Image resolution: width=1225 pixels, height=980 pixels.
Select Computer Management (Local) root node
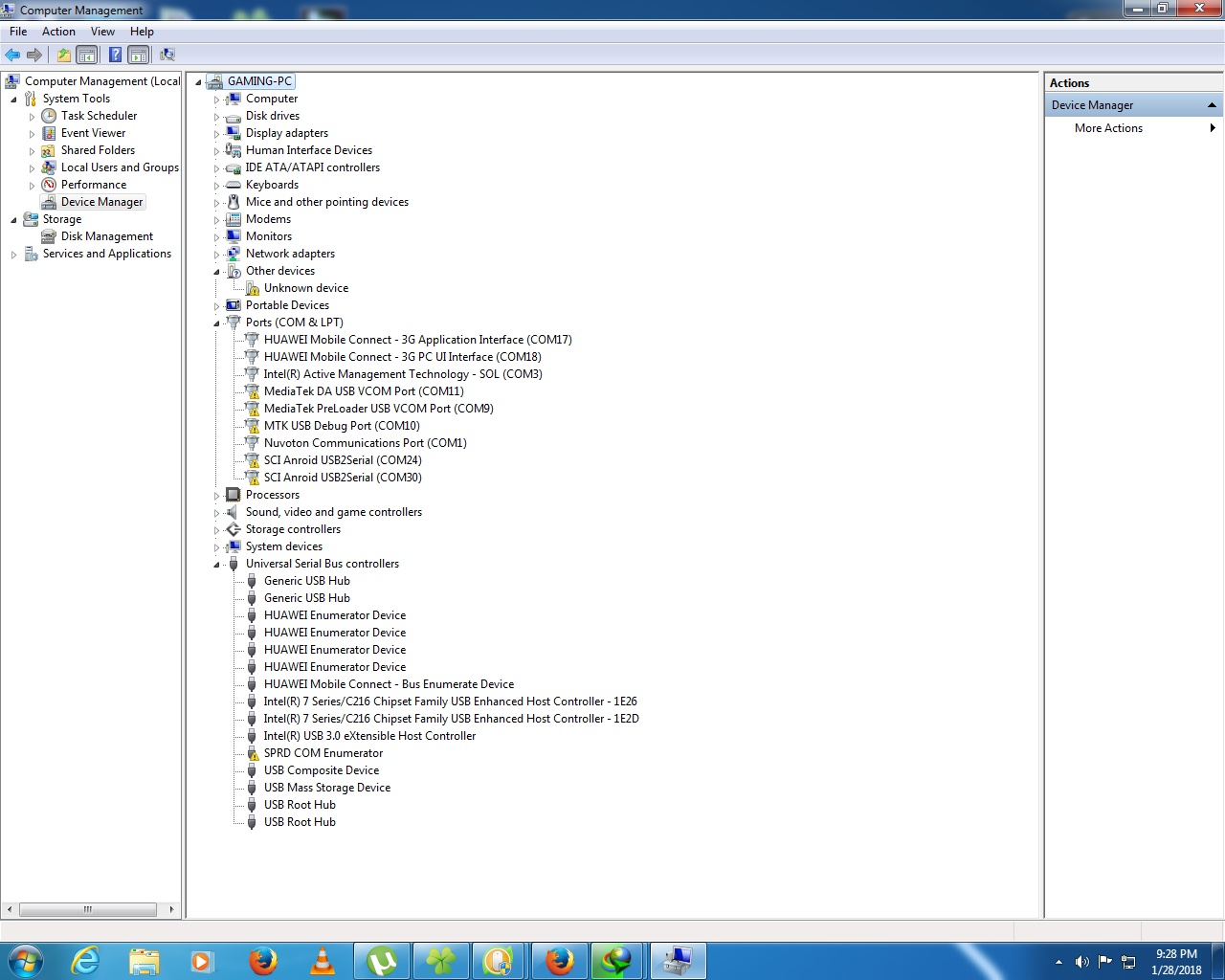tap(102, 81)
